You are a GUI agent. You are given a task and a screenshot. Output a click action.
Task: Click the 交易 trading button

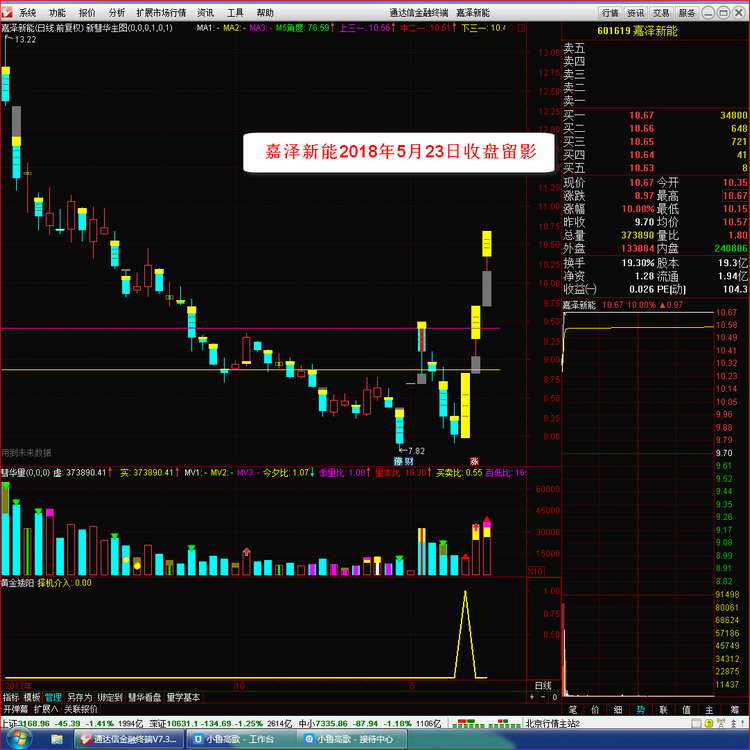pos(661,13)
